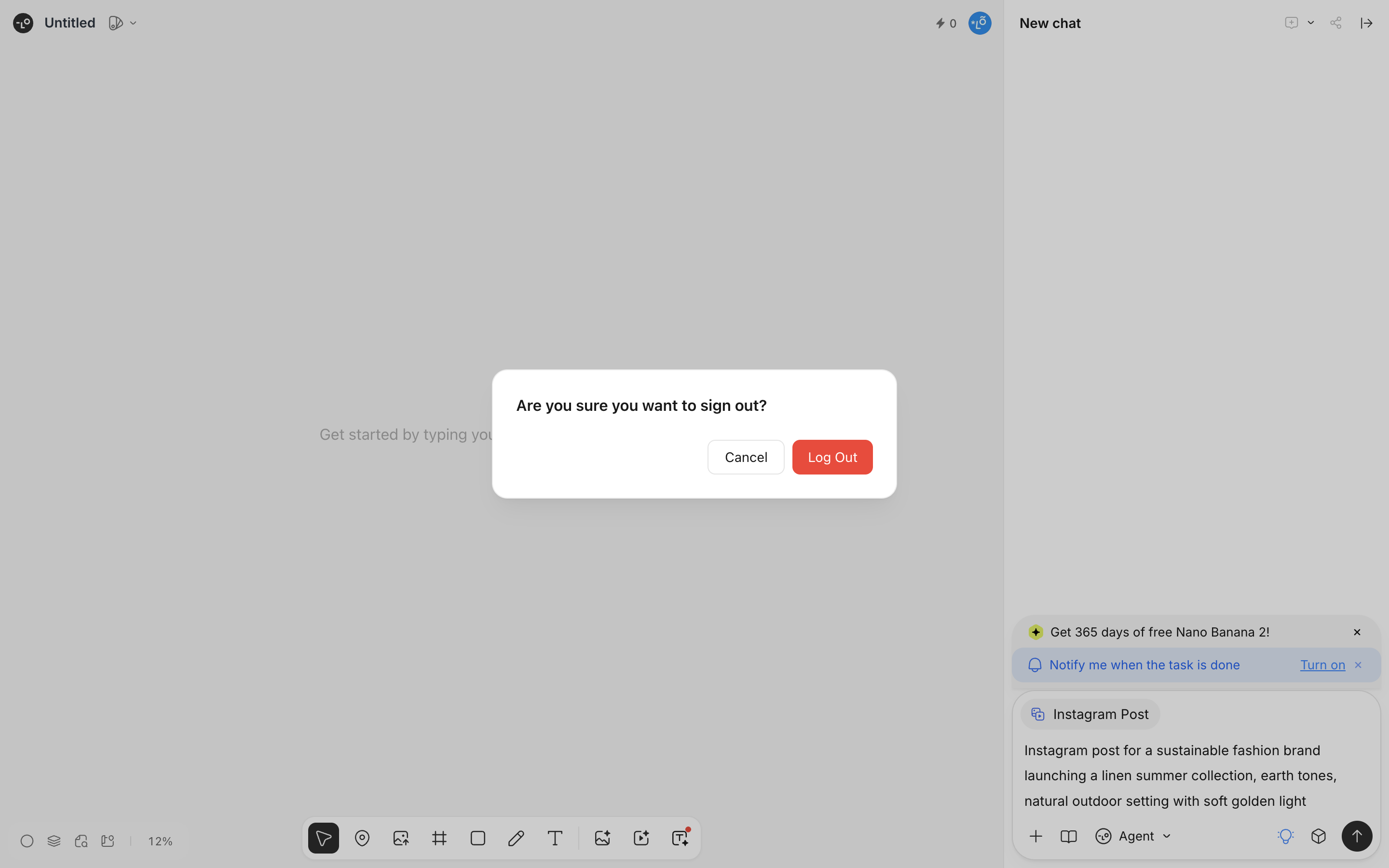Expand the Agent mode dropdown
Viewport: 1389px width, 868px height.
(x=1133, y=837)
